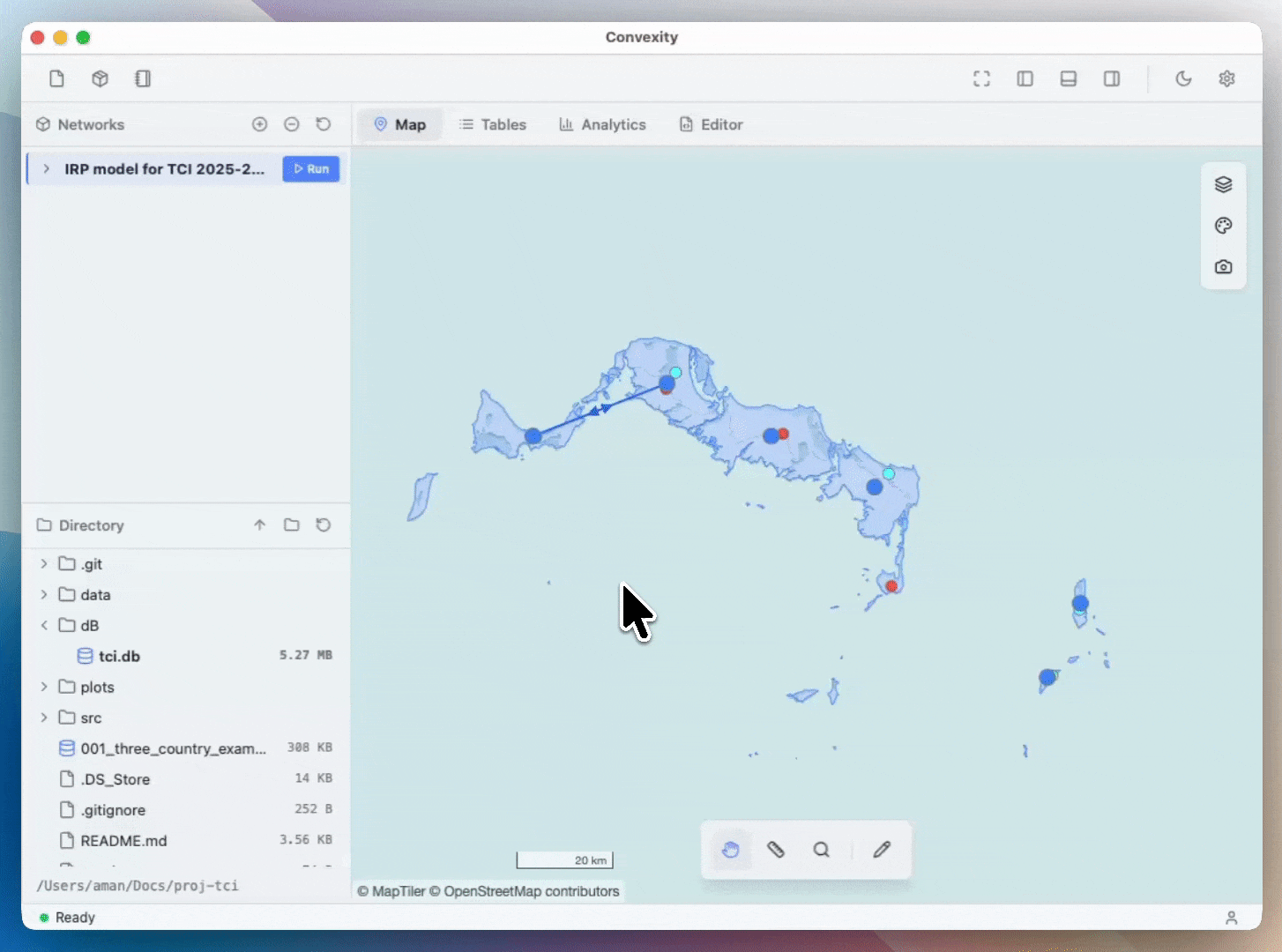The image size is (1282, 952).
Task: Take a map snapshot with camera icon
Action: pos(1223,267)
